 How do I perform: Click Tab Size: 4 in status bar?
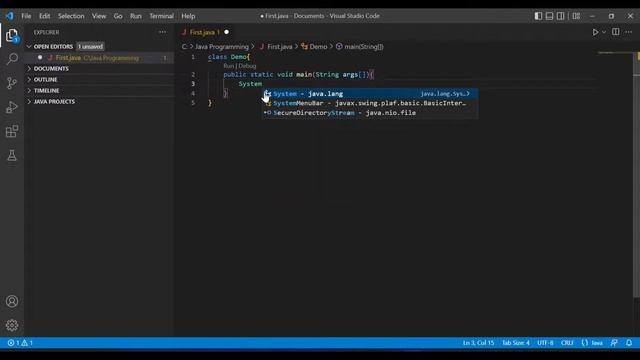[x=516, y=343]
